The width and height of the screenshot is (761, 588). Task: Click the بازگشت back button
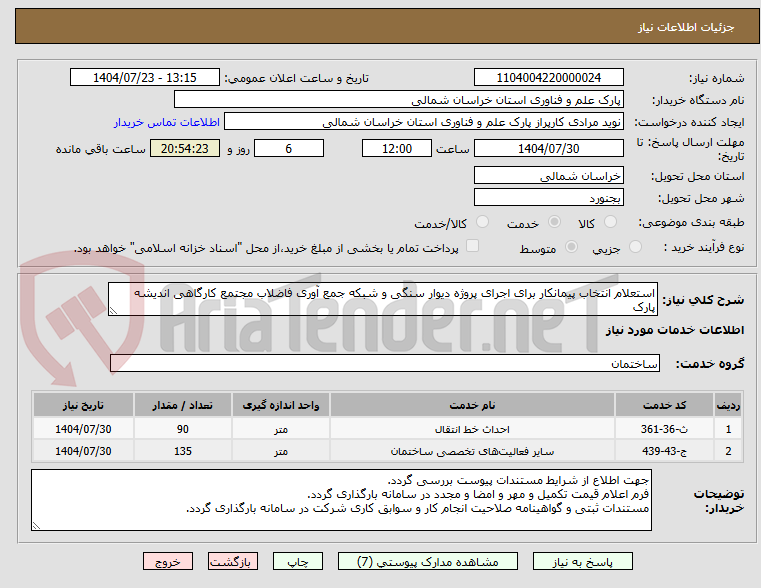(x=232, y=561)
